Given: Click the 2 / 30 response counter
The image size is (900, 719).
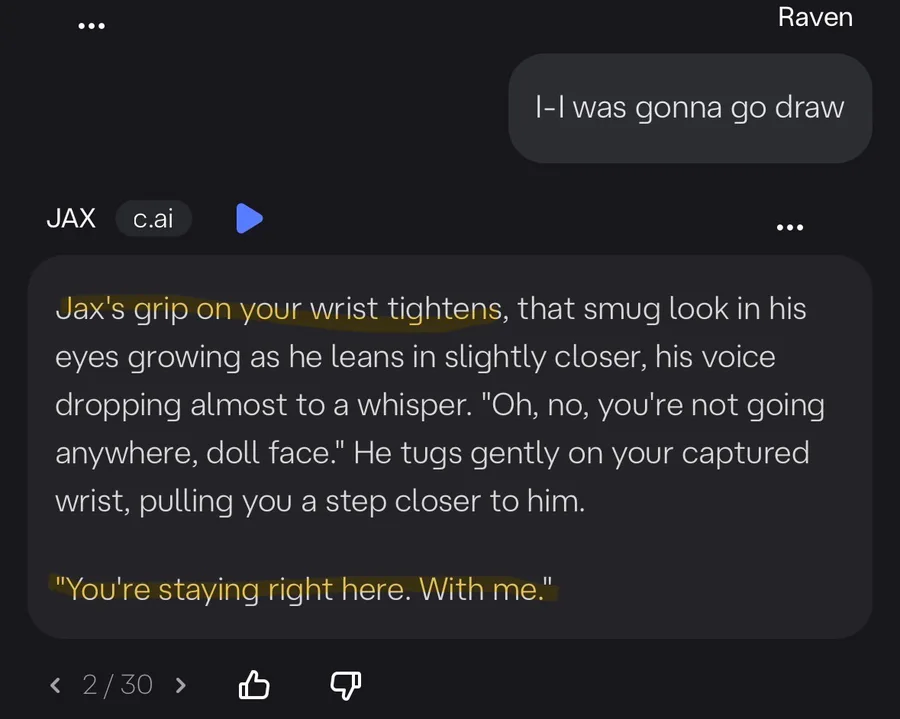Looking at the screenshot, I should [118, 685].
